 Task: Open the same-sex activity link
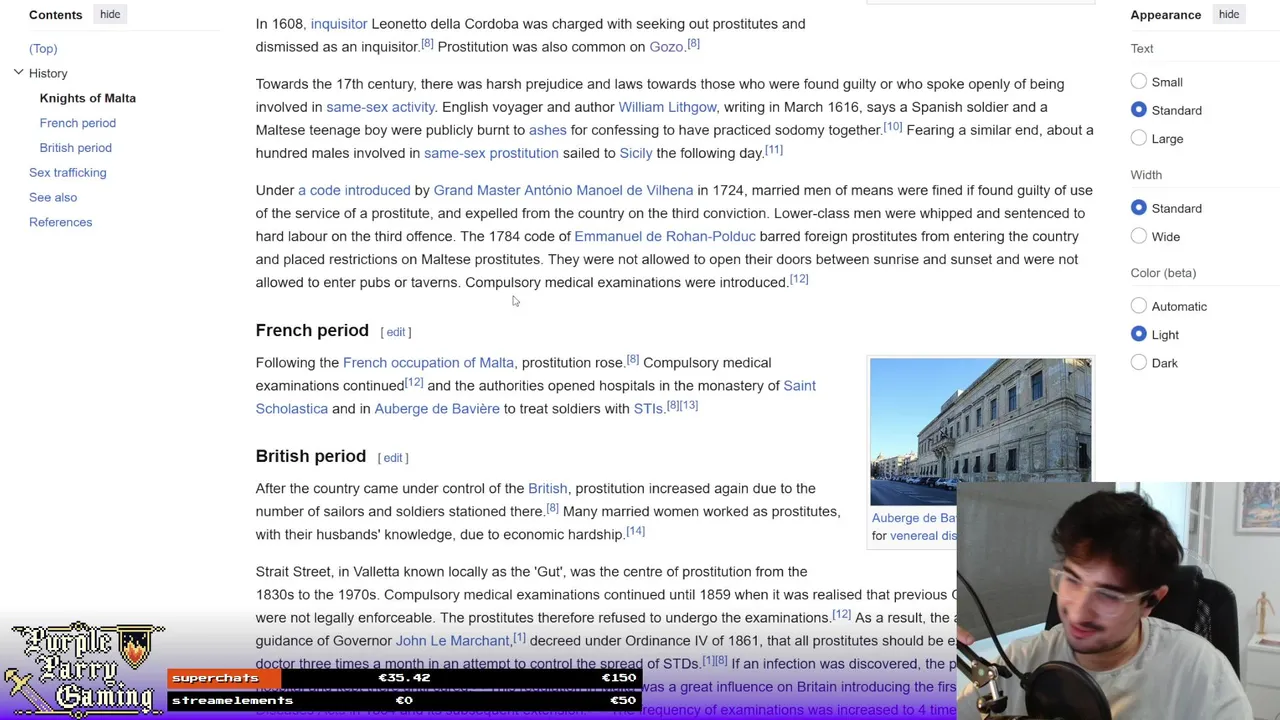pos(380,107)
